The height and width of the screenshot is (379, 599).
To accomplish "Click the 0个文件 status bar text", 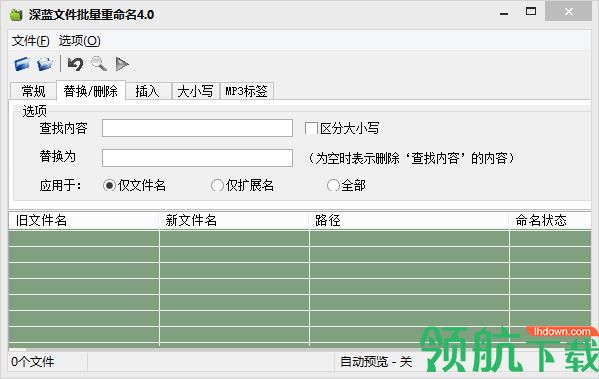I will (32, 361).
